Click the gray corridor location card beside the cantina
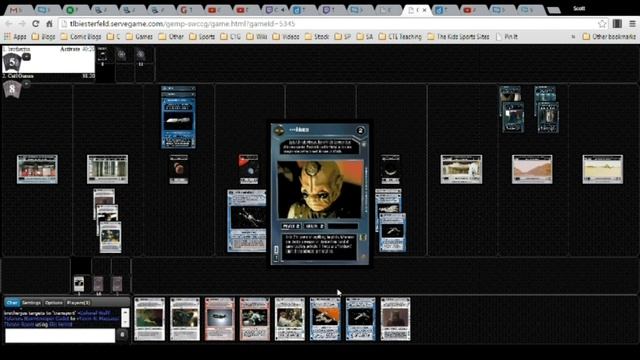Viewport: 640px width, 360px height. pyautogui.click(x=107, y=169)
